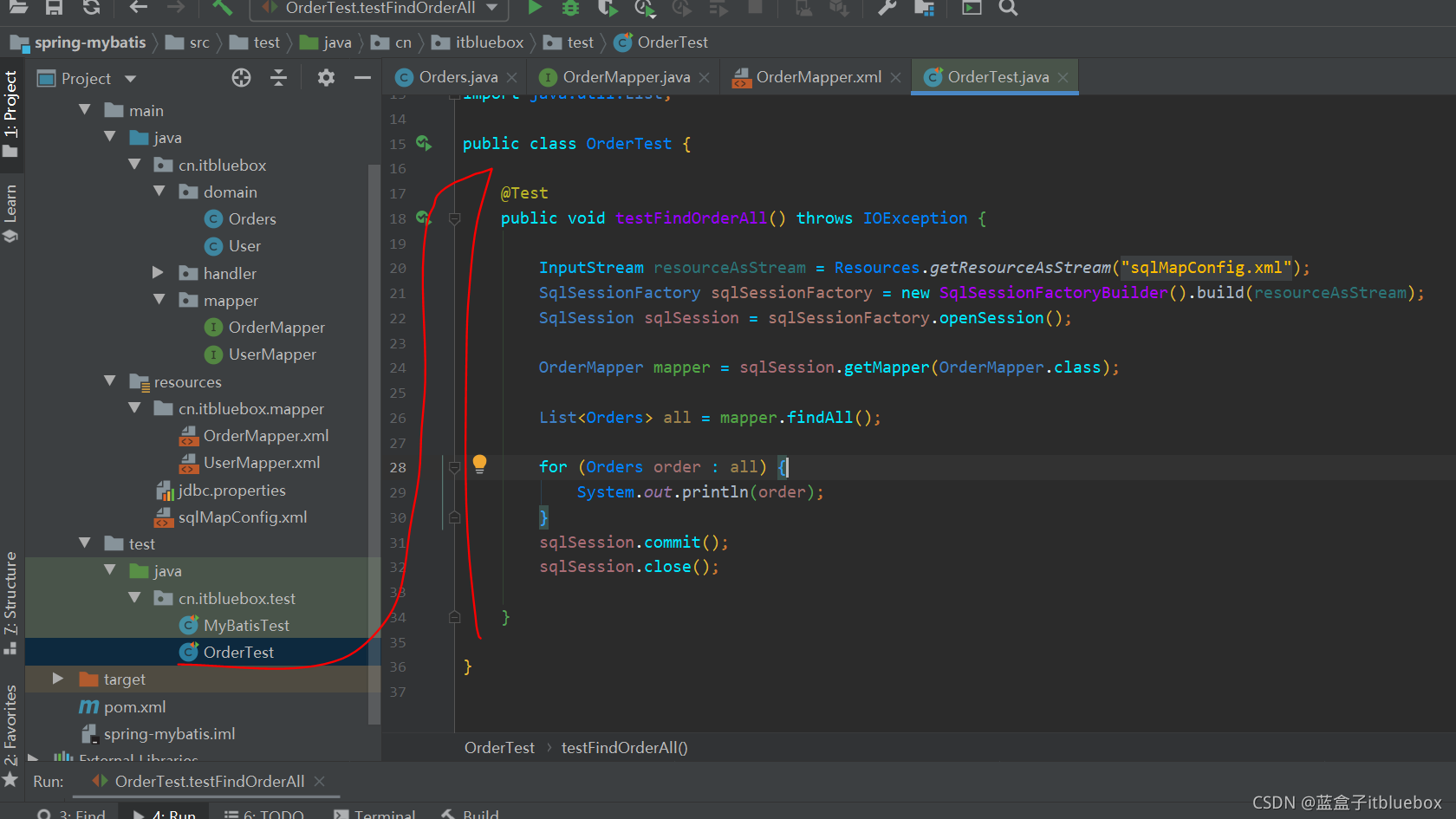The width and height of the screenshot is (1456, 819).
Task: Collapse the resources folder node
Action: [x=110, y=381]
